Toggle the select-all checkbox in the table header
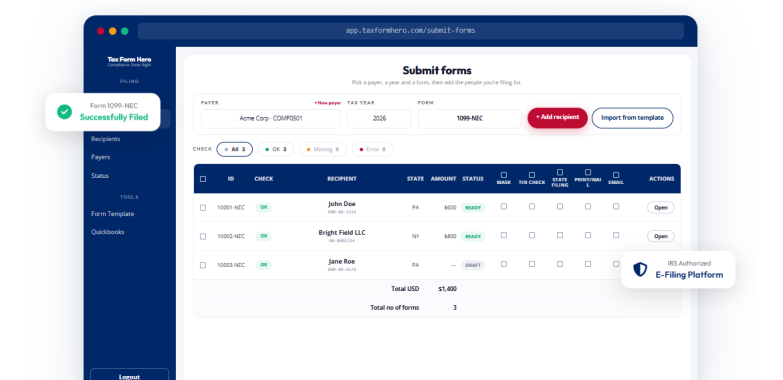 click(203, 179)
